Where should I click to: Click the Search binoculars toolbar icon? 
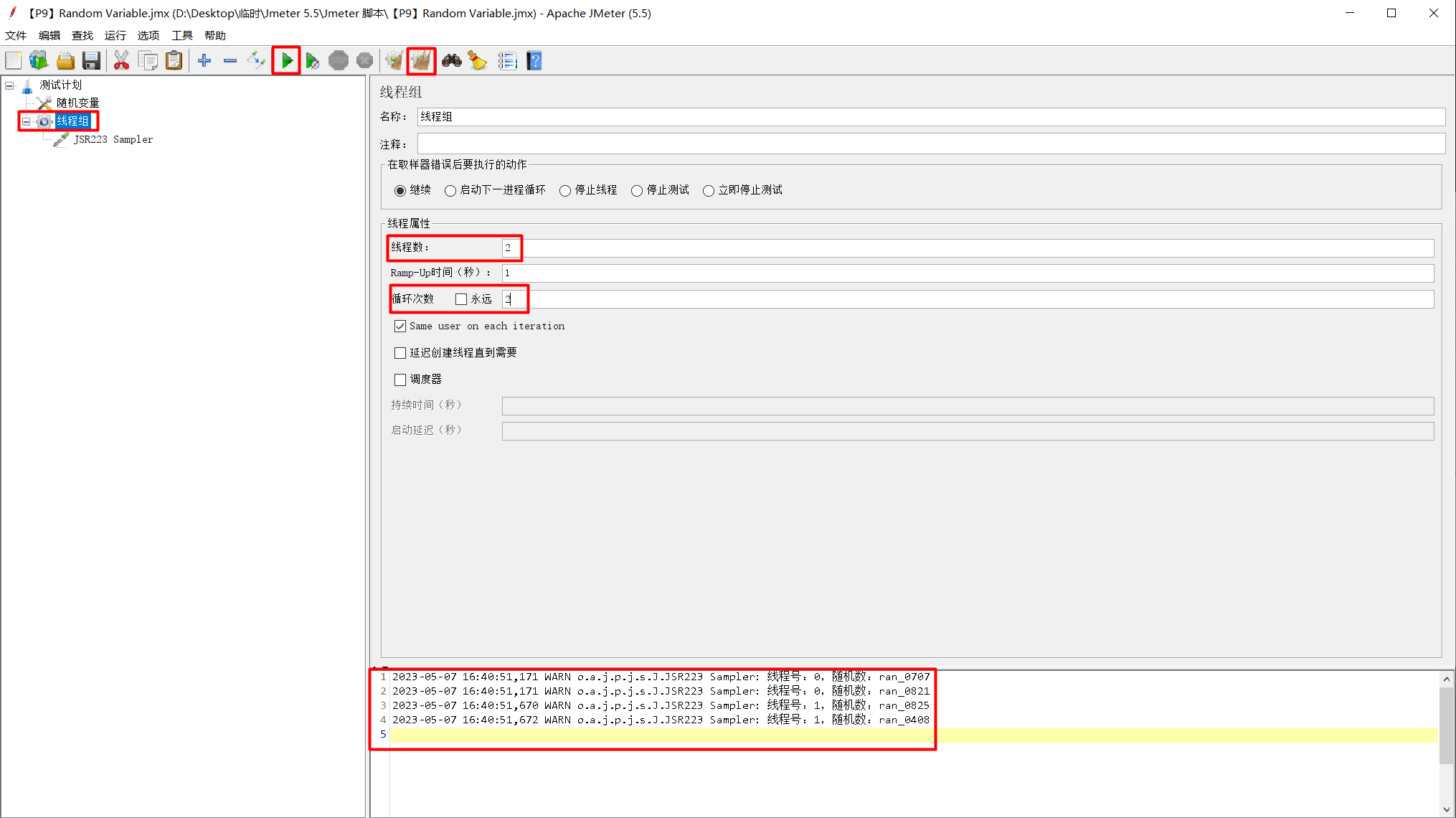[451, 60]
